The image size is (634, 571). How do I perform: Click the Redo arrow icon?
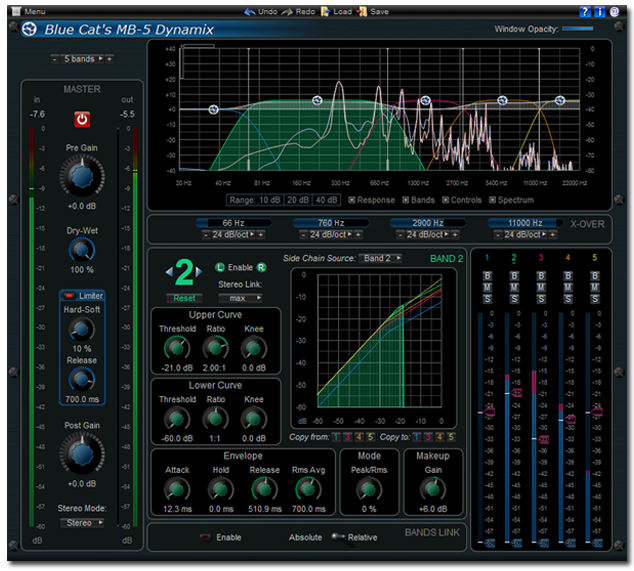pyautogui.click(x=287, y=12)
